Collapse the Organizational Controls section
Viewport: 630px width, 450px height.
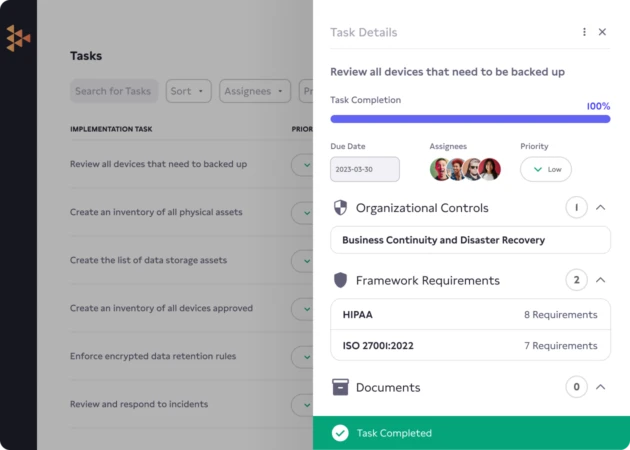point(601,208)
